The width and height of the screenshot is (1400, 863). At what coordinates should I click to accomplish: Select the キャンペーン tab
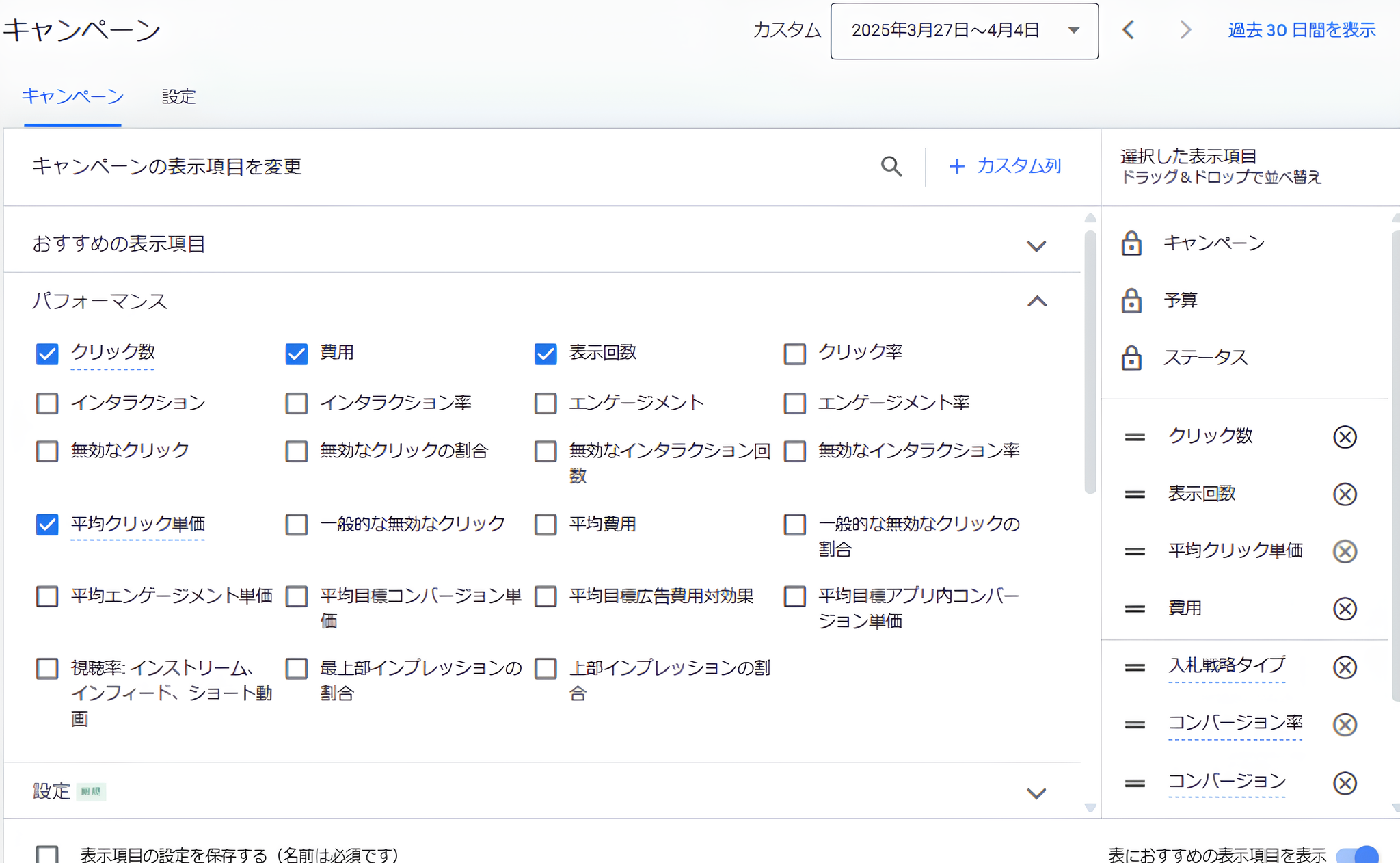[72, 96]
